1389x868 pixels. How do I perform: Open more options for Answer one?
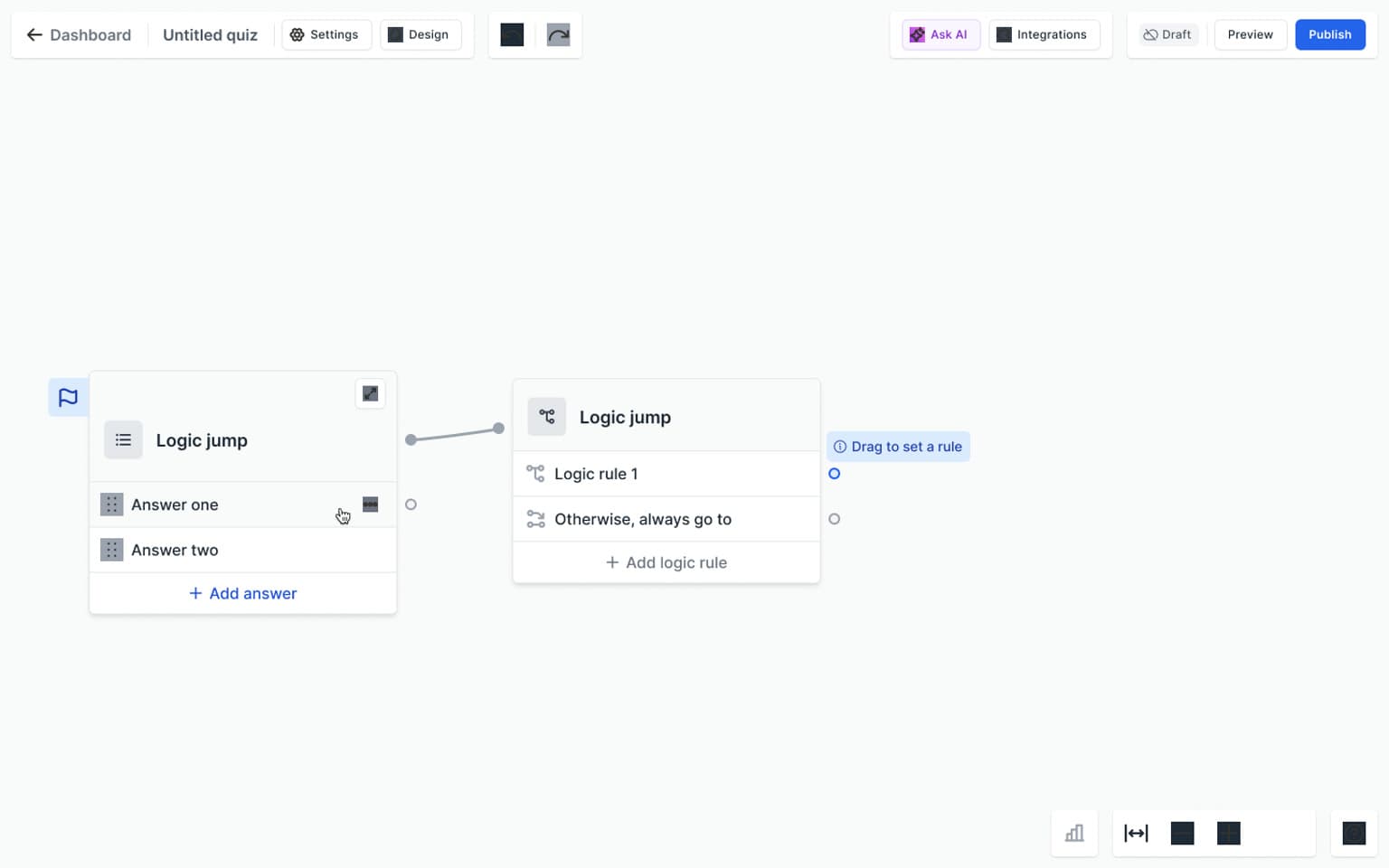(370, 505)
